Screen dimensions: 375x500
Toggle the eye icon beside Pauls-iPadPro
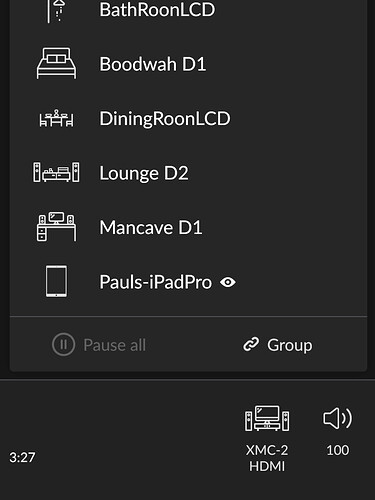pyautogui.click(x=228, y=282)
